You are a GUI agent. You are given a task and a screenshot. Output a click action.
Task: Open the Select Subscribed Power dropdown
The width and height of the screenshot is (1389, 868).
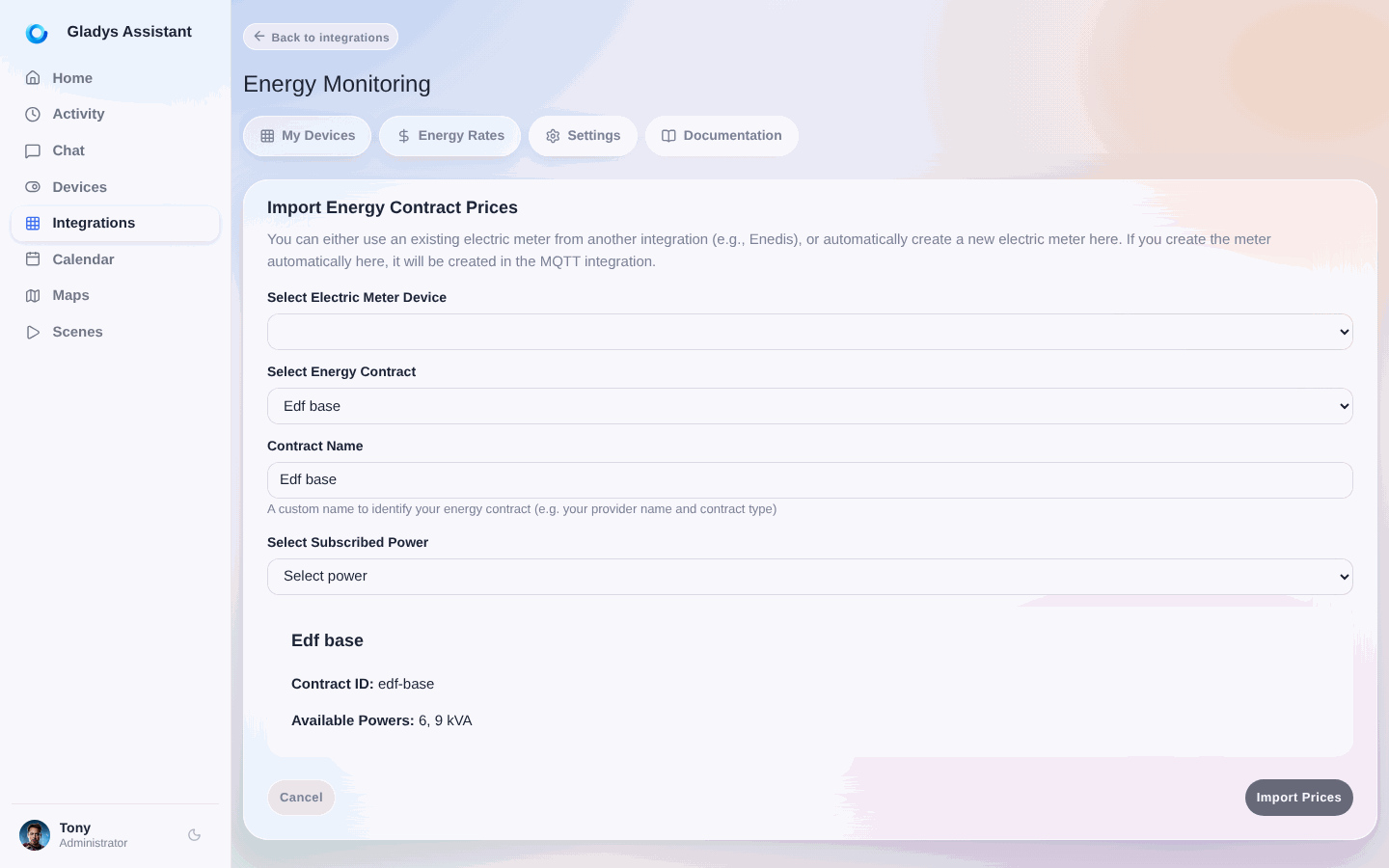click(810, 577)
